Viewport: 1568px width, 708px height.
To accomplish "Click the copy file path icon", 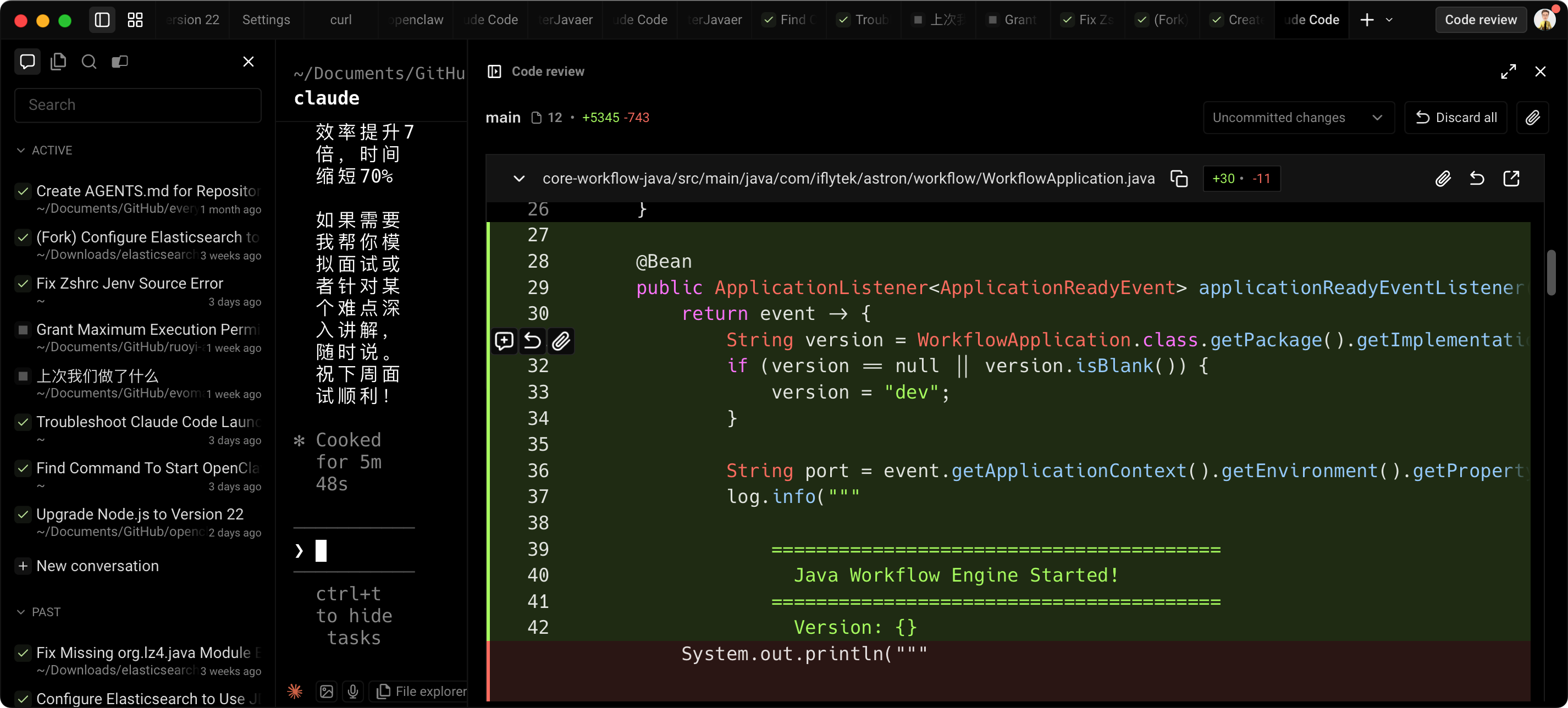I will 1179,178.
